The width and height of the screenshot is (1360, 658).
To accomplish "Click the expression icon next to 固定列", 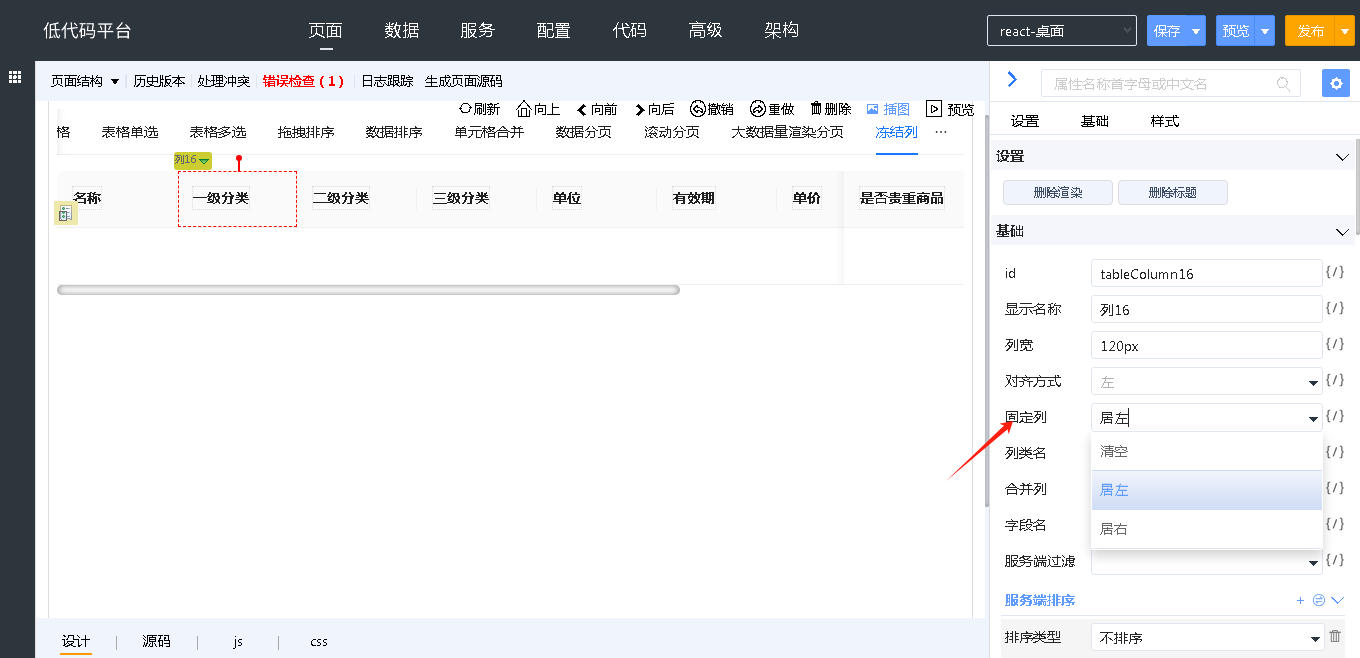I will click(x=1334, y=416).
